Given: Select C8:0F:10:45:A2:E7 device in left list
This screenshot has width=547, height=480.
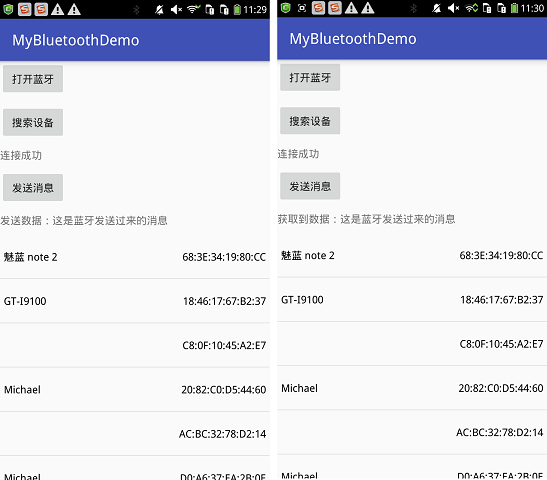Looking at the screenshot, I should click(x=135, y=345).
